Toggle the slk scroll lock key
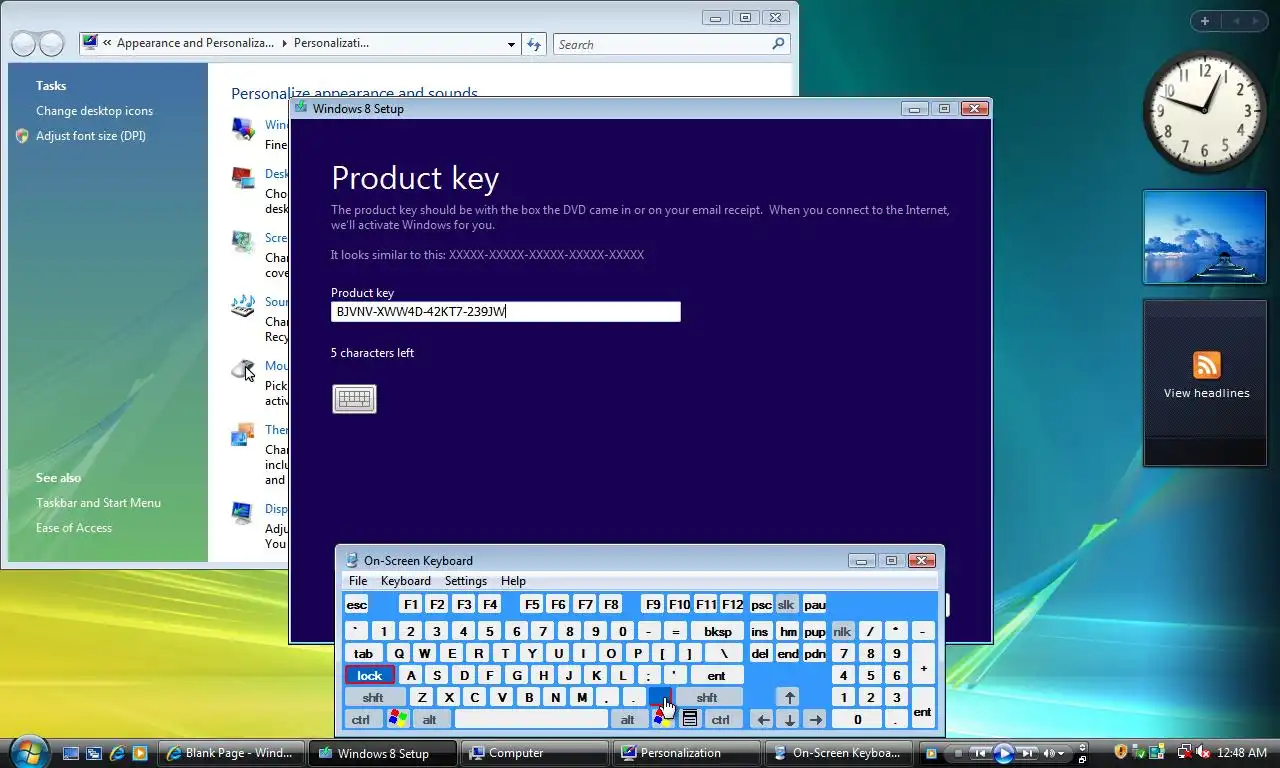 pyautogui.click(x=786, y=605)
